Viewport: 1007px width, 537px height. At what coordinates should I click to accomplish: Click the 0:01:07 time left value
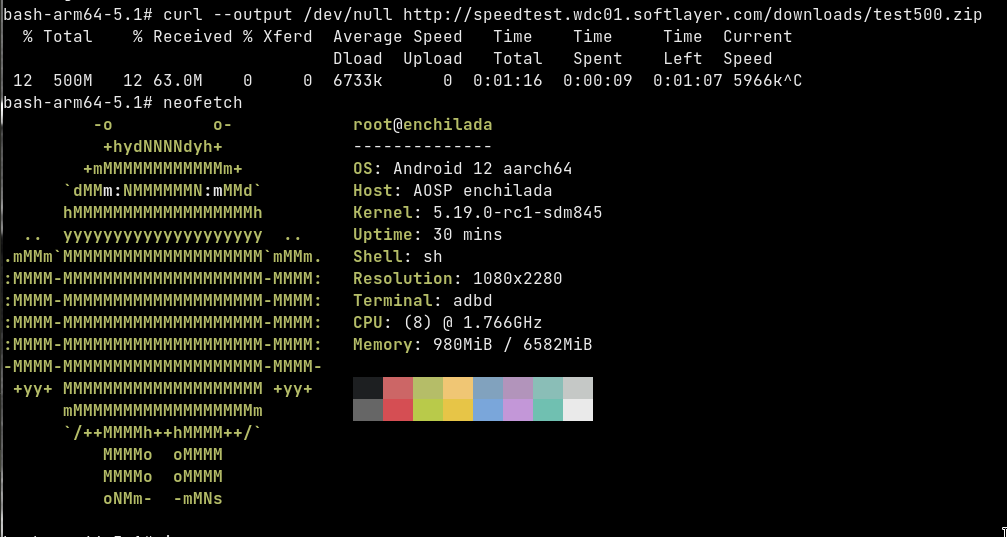click(687, 81)
